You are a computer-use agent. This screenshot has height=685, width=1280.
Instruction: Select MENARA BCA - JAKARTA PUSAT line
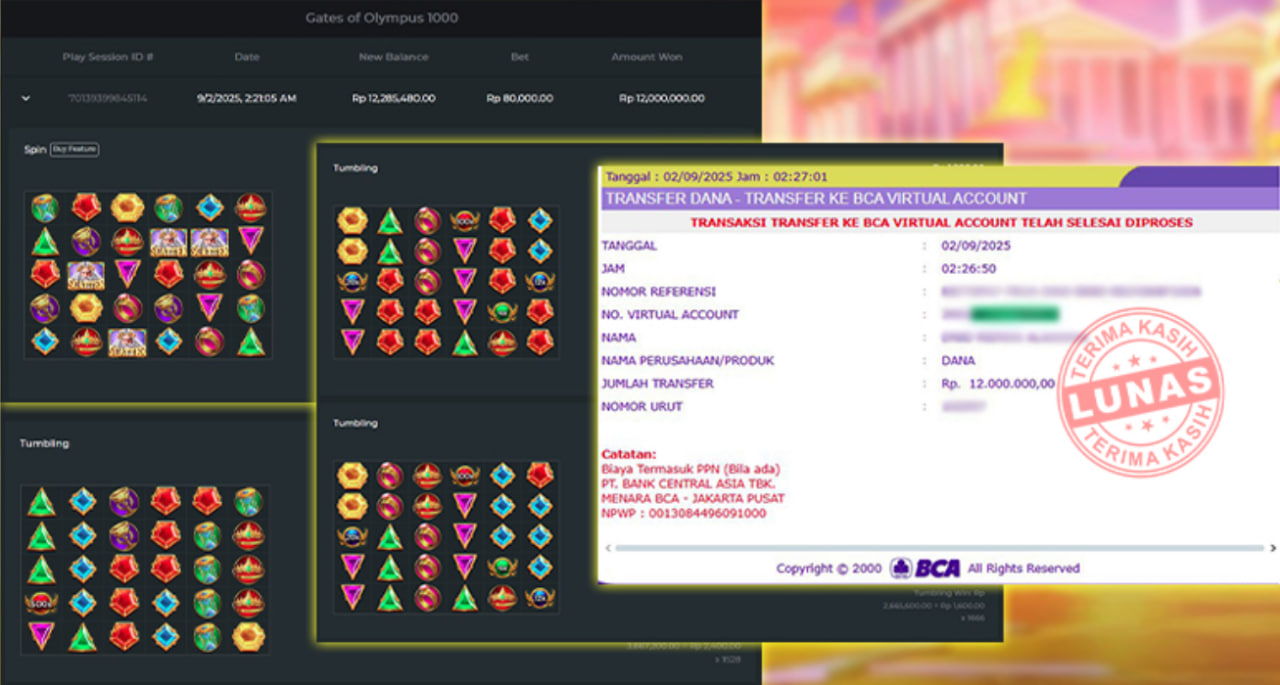click(693, 498)
